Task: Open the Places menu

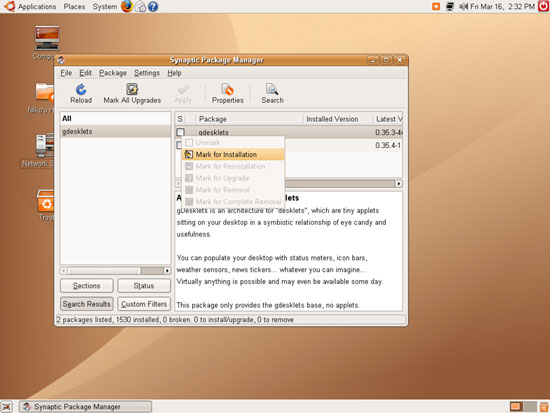Action: pos(74,6)
